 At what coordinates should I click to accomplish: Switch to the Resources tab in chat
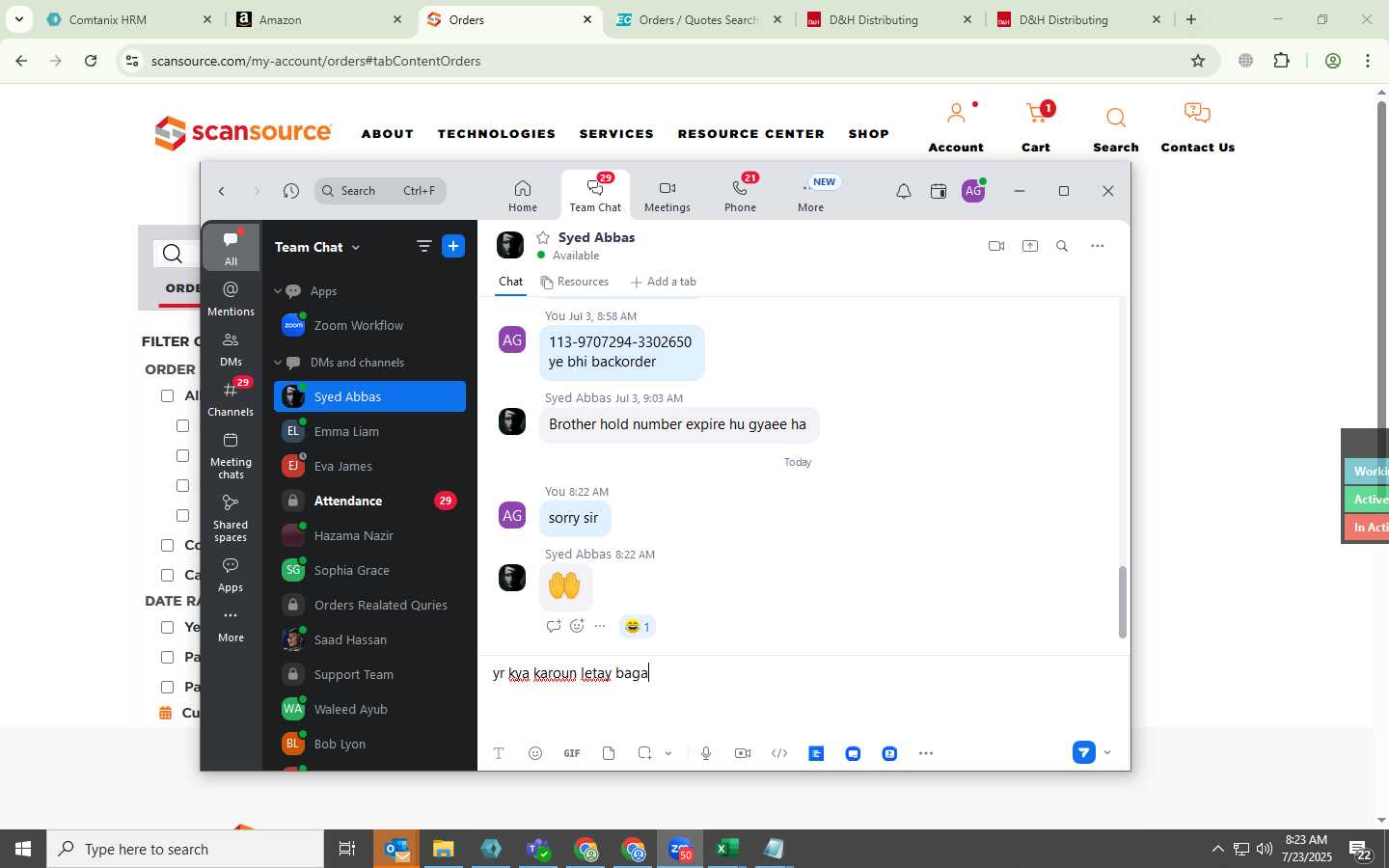[x=575, y=282]
